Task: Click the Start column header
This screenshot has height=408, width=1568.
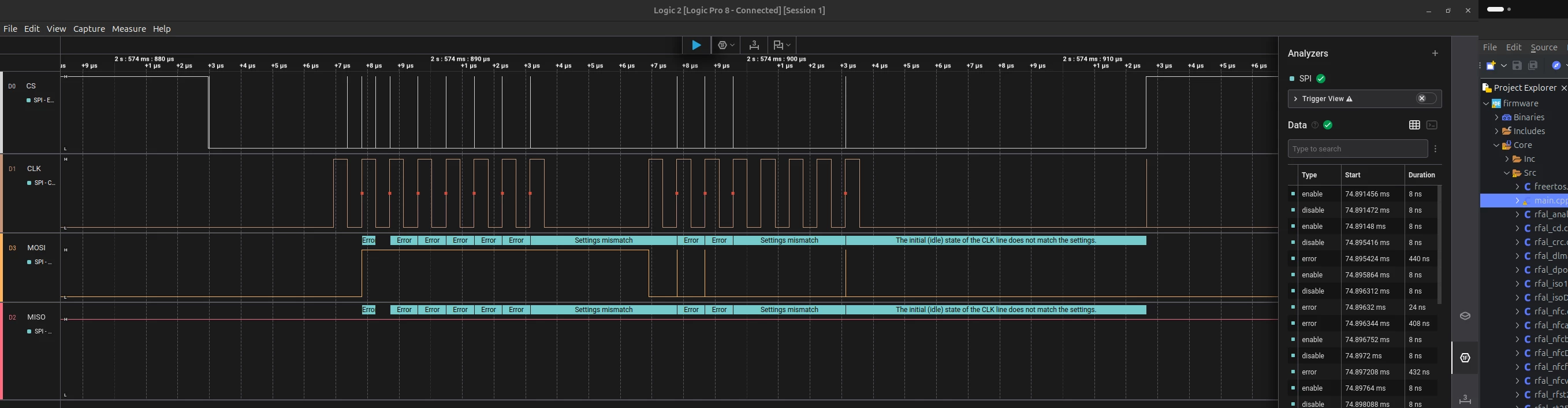Action: pyautogui.click(x=1353, y=175)
